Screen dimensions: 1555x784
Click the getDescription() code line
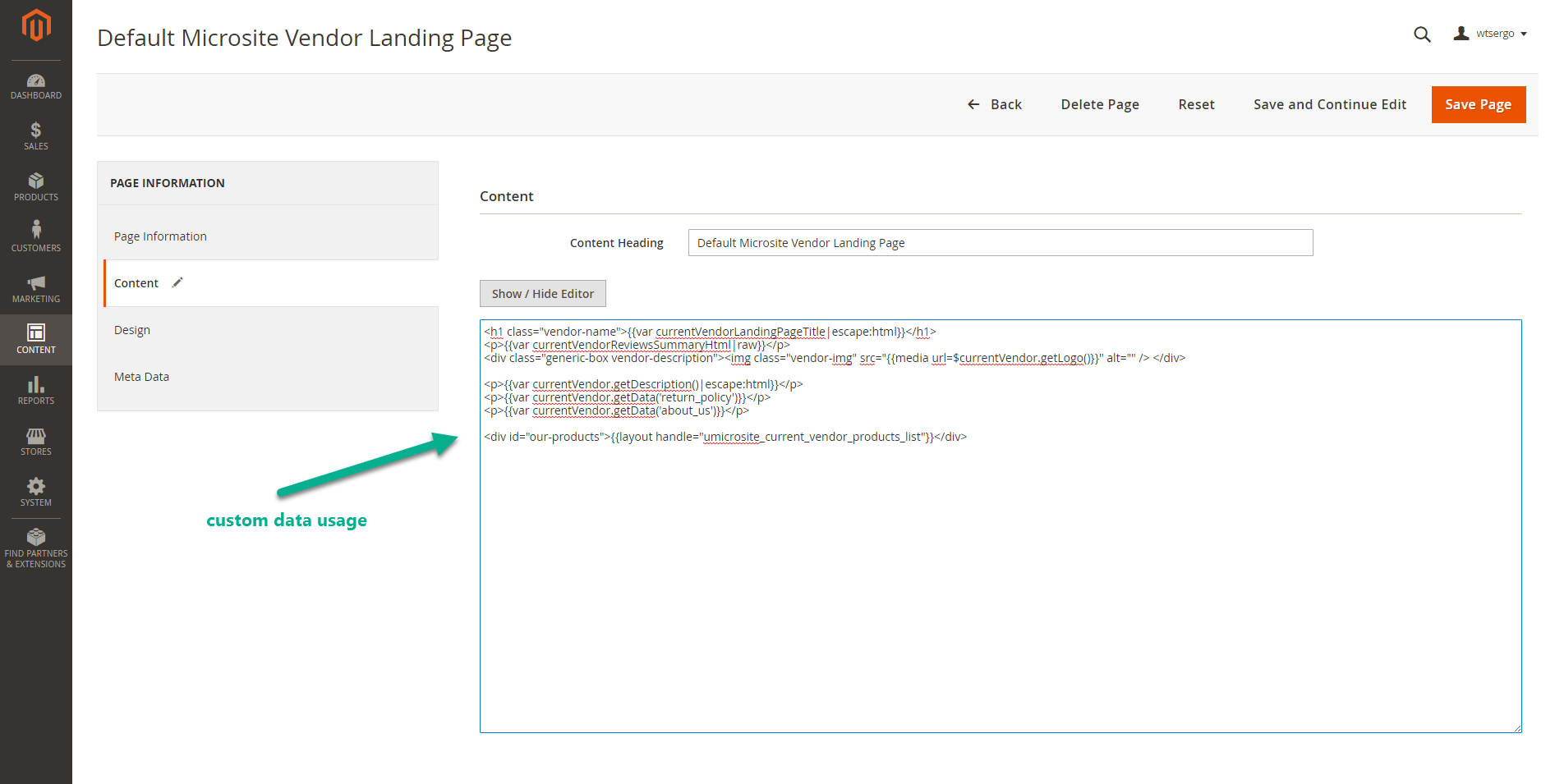(643, 384)
